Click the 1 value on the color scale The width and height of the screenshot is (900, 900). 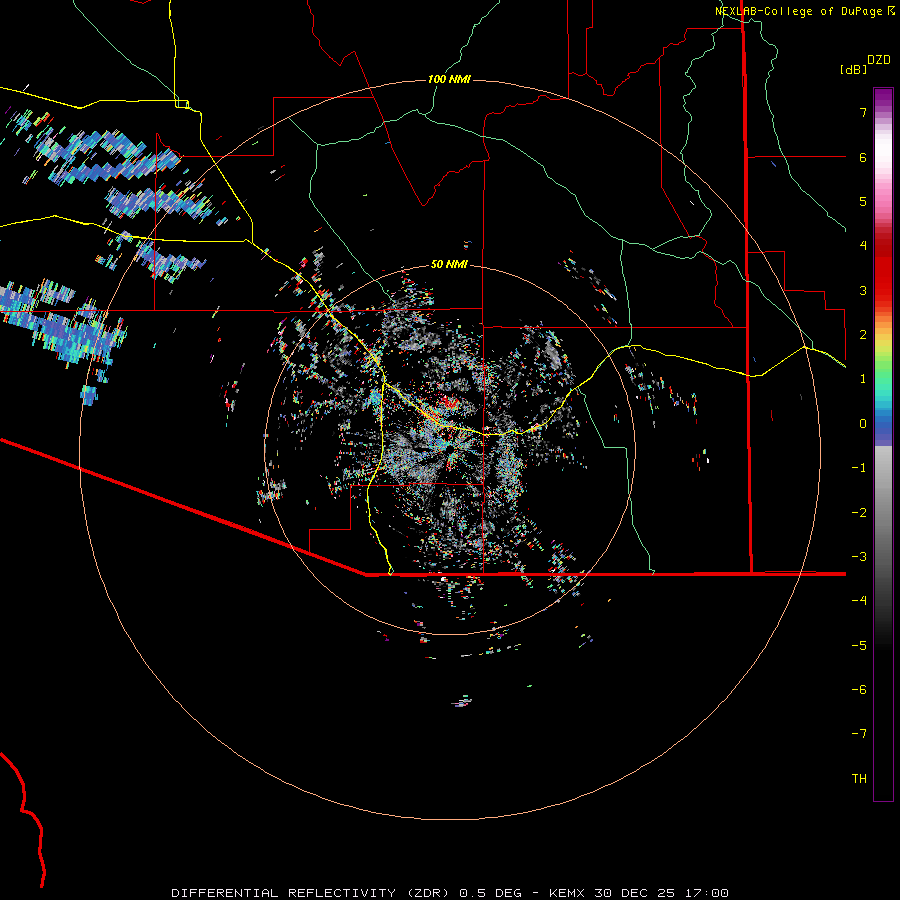click(x=863, y=379)
